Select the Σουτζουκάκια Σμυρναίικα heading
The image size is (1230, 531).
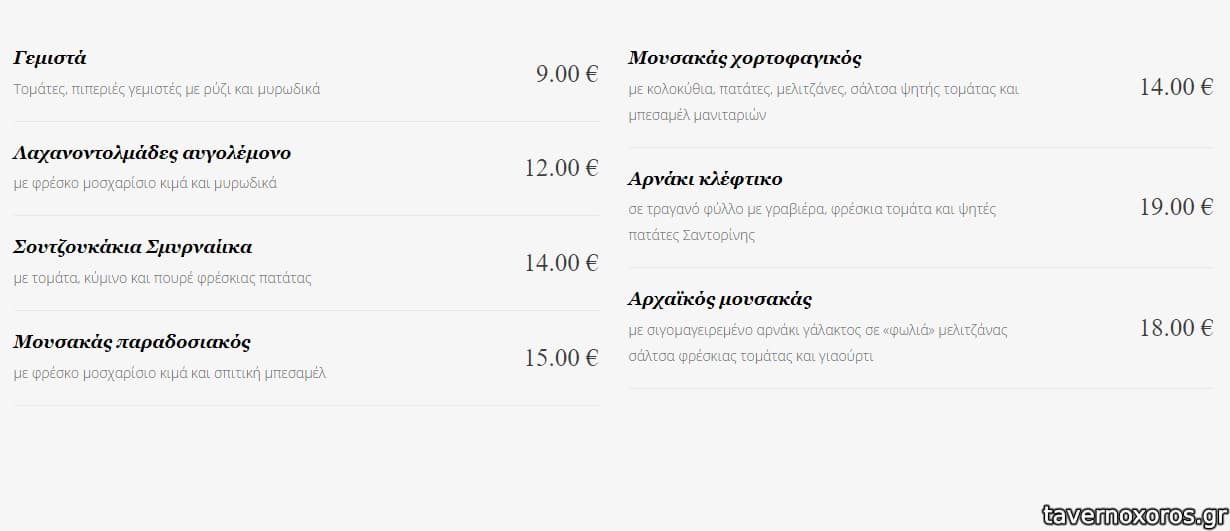(133, 247)
